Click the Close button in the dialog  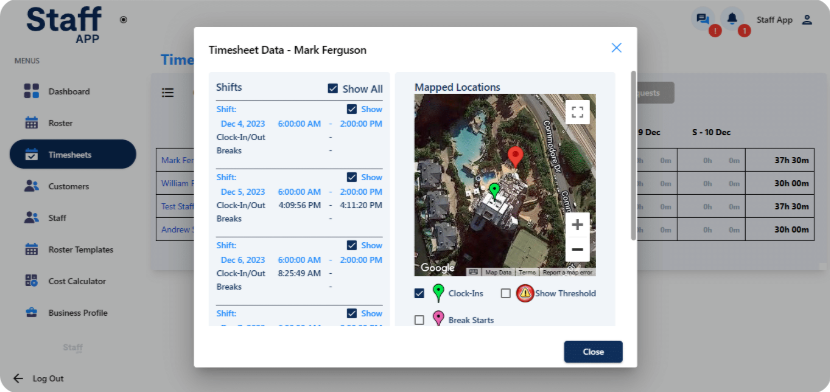593,352
